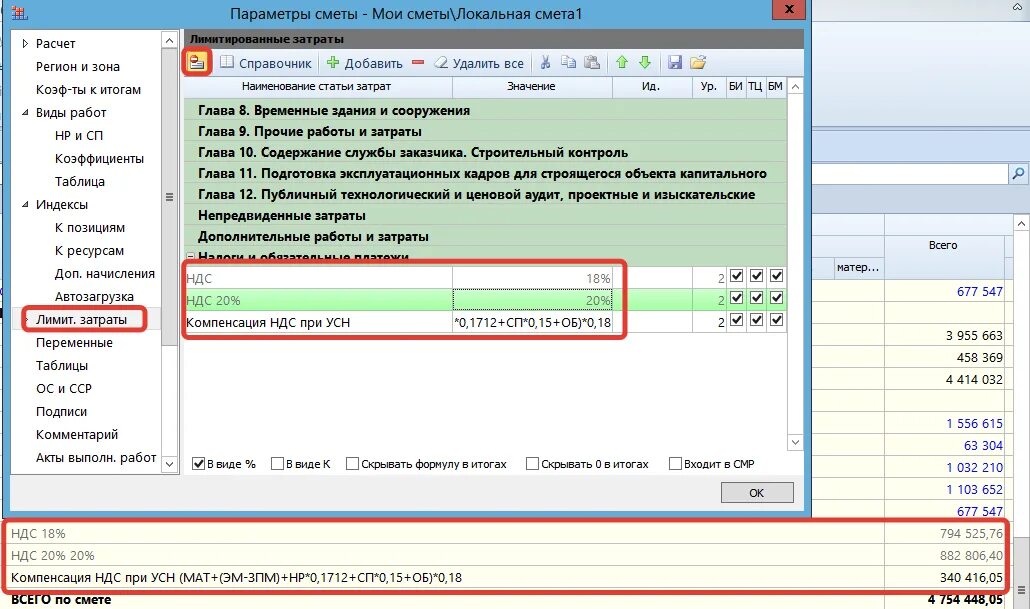The image size is (1030, 609).
Task: Click up arrow of left tree scrollbar
Action: point(169,40)
